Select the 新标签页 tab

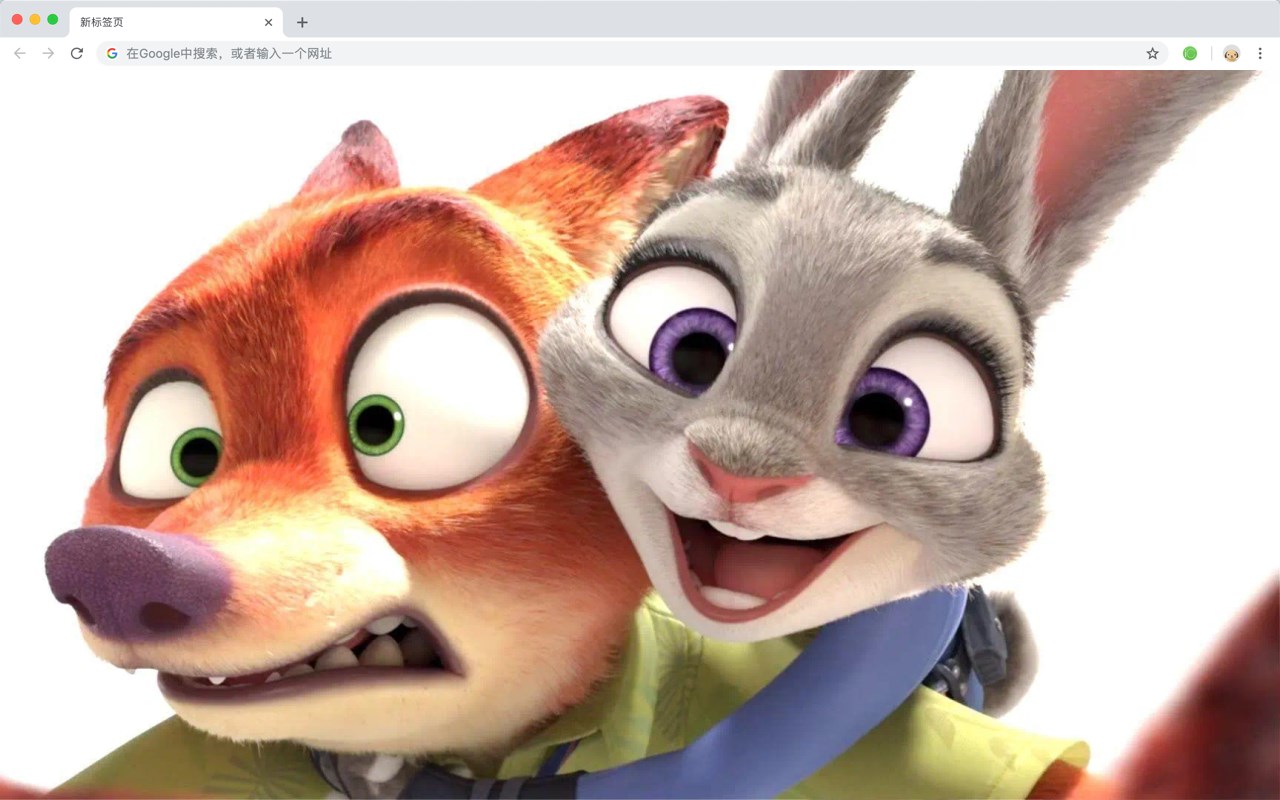pyautogui.click(x=176, y=22)
